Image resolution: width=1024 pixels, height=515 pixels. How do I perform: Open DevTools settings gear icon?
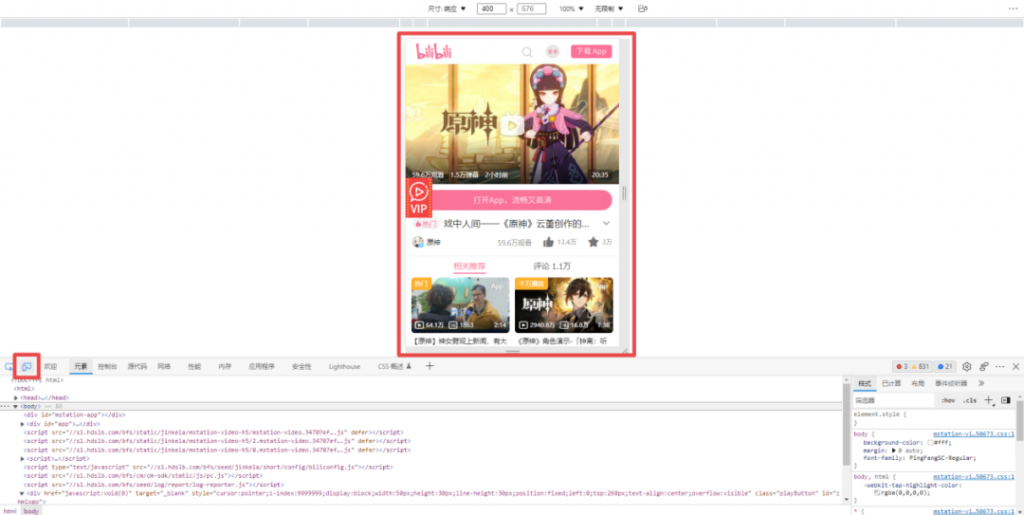click(966, 367)
